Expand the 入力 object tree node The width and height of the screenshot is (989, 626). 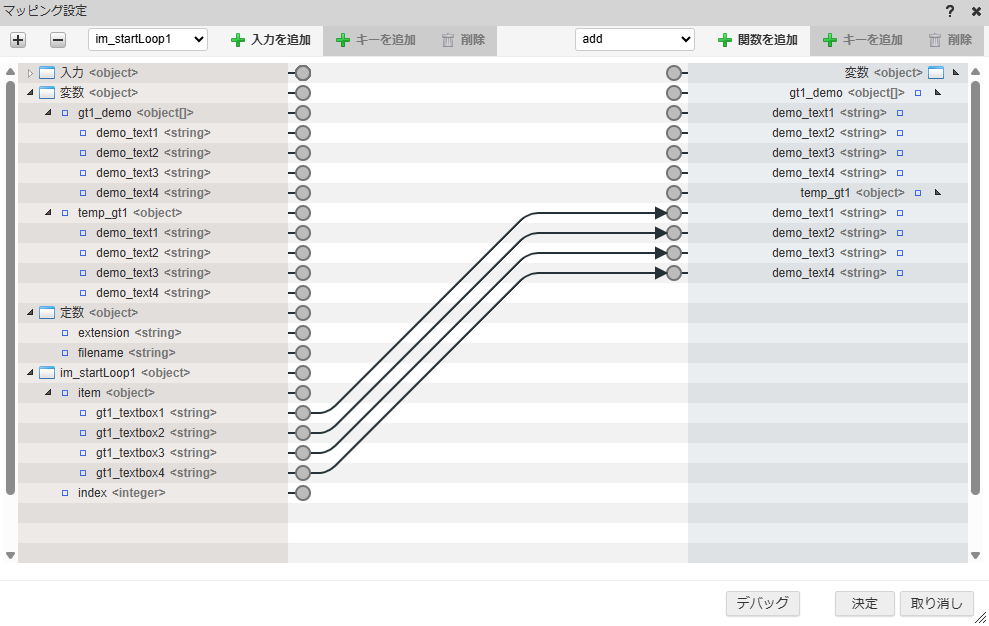click(30, 73)
